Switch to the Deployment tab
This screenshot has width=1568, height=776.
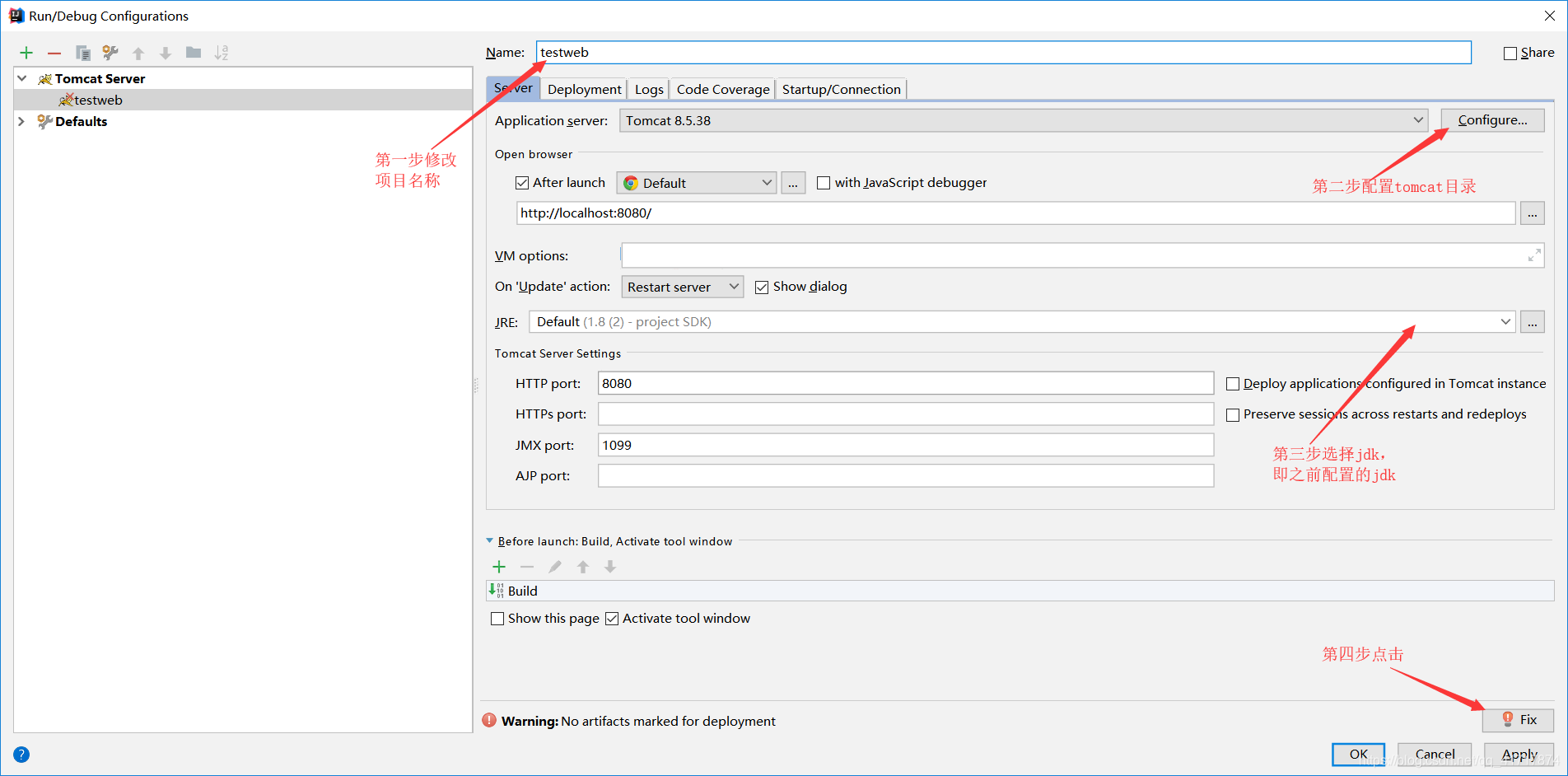[x=585, y=89]
